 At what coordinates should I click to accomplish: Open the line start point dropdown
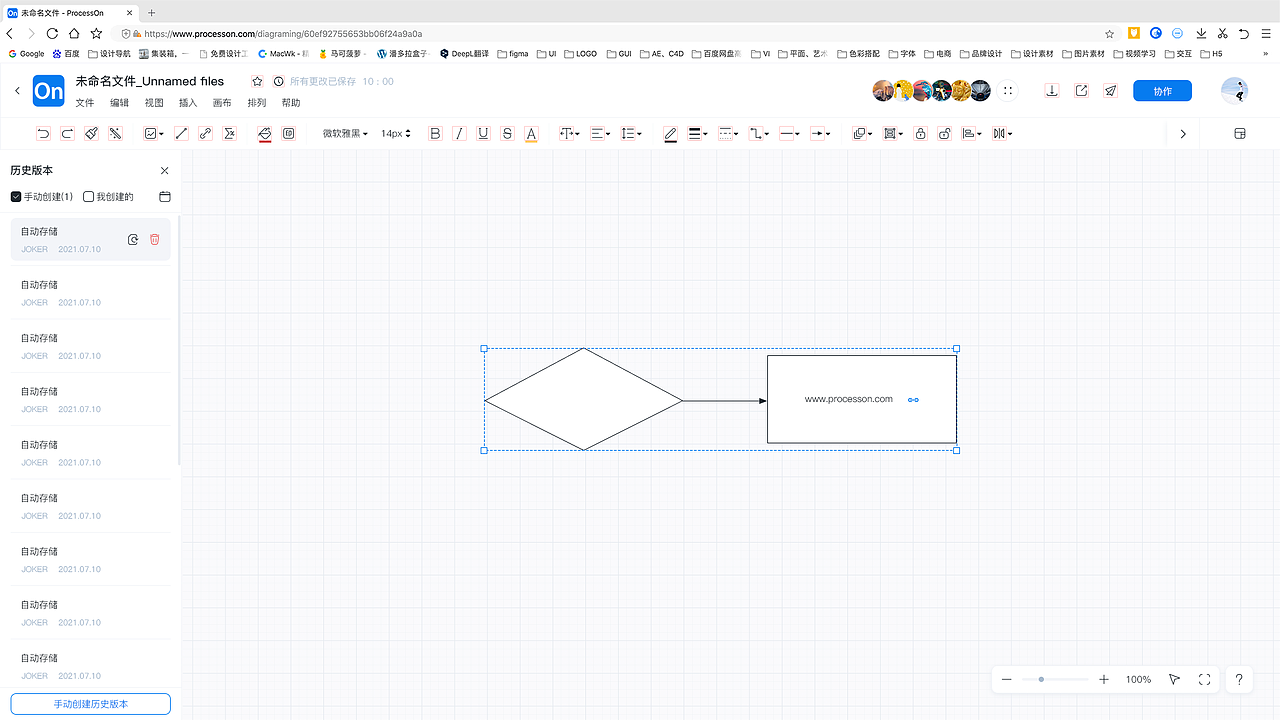(790, 133)
